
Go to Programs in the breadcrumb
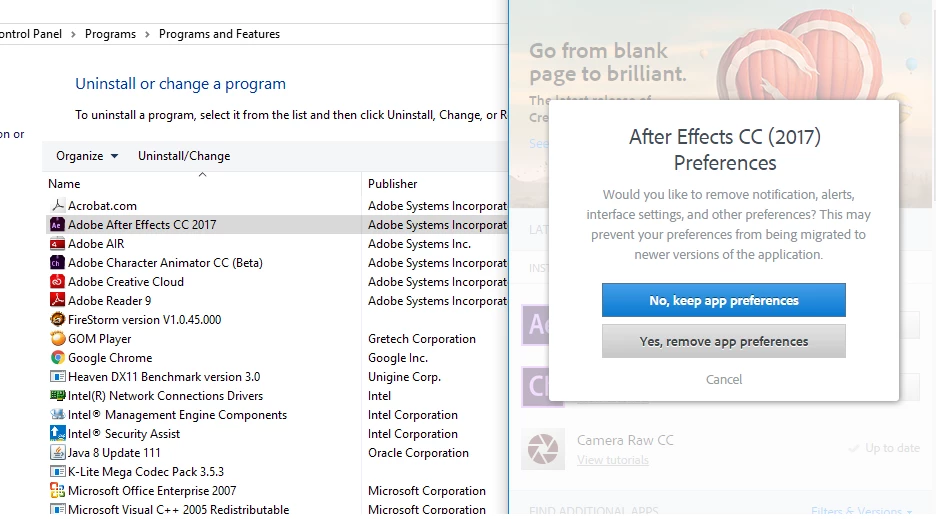pyautogui.click(x=110, y=34)
